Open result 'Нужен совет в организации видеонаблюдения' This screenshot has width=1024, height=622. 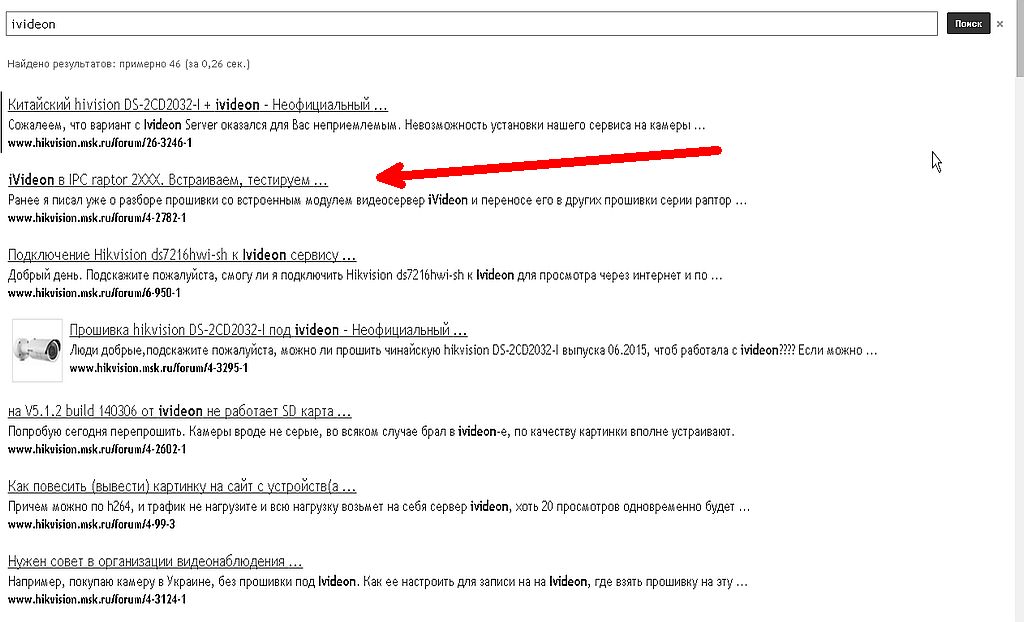(x=155, y=561)
